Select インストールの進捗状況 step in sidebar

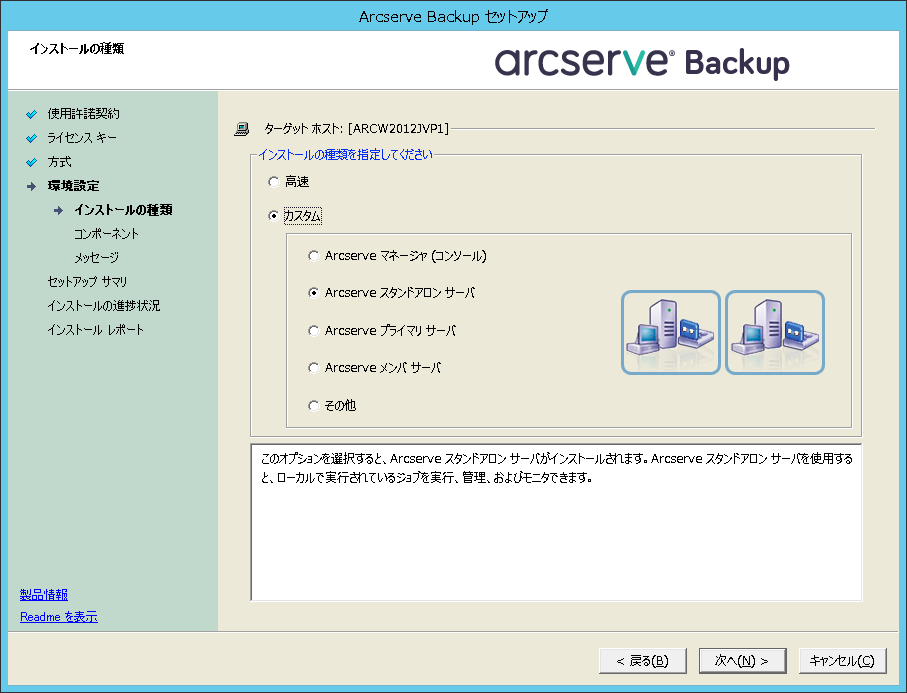(104, 305)
